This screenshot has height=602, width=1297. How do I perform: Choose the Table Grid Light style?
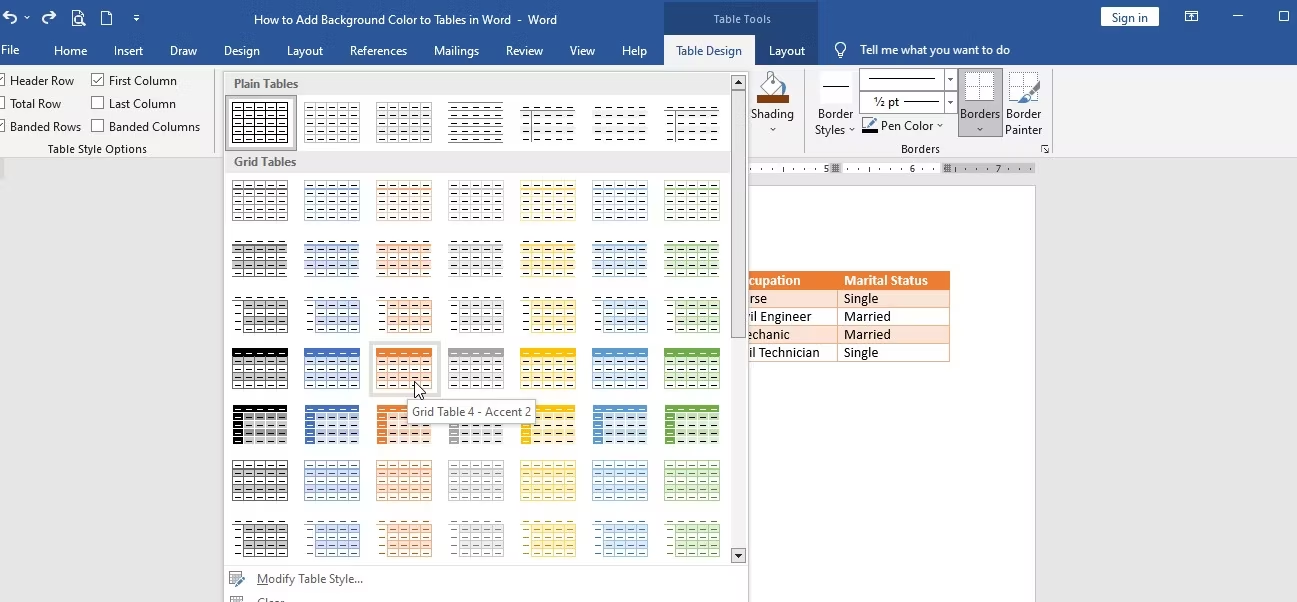[x=332, y=122]
